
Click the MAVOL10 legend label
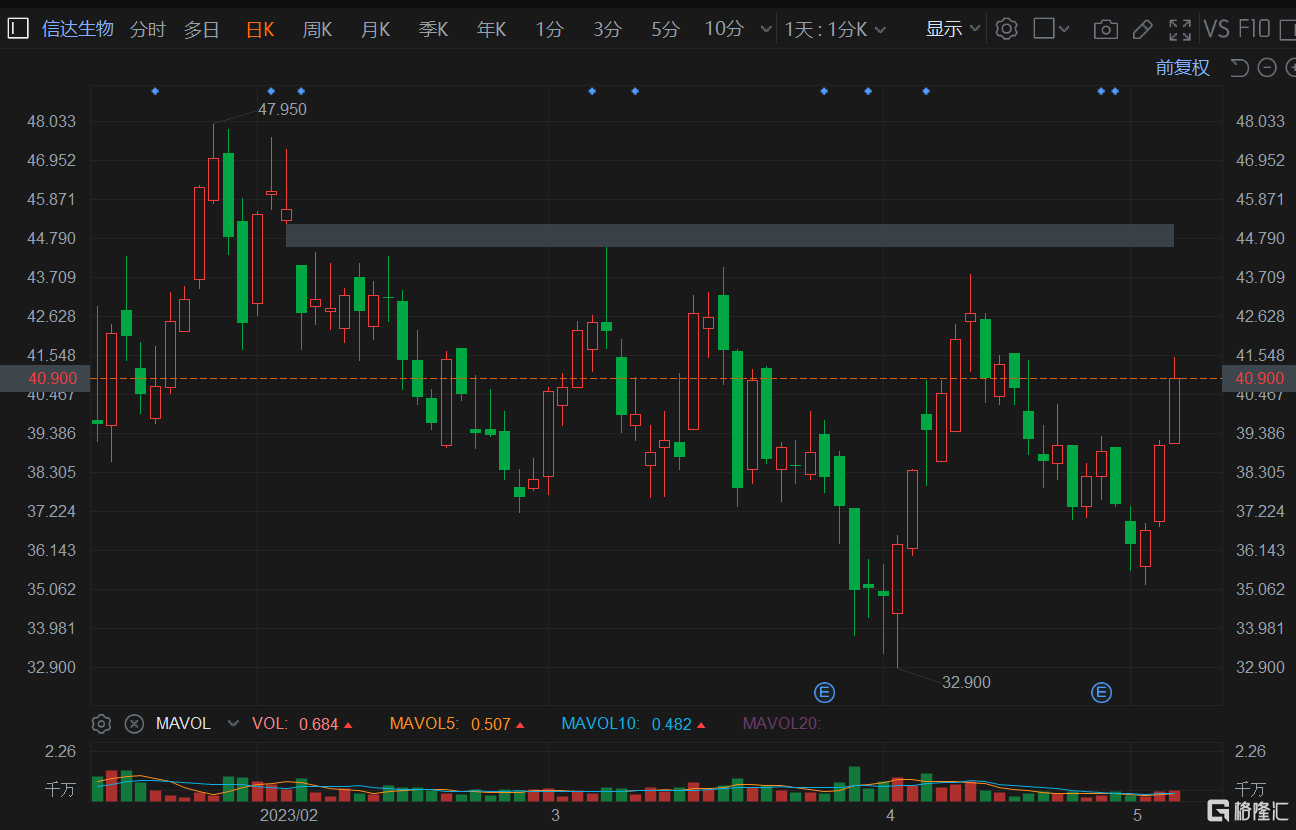[x=600, y=724]
